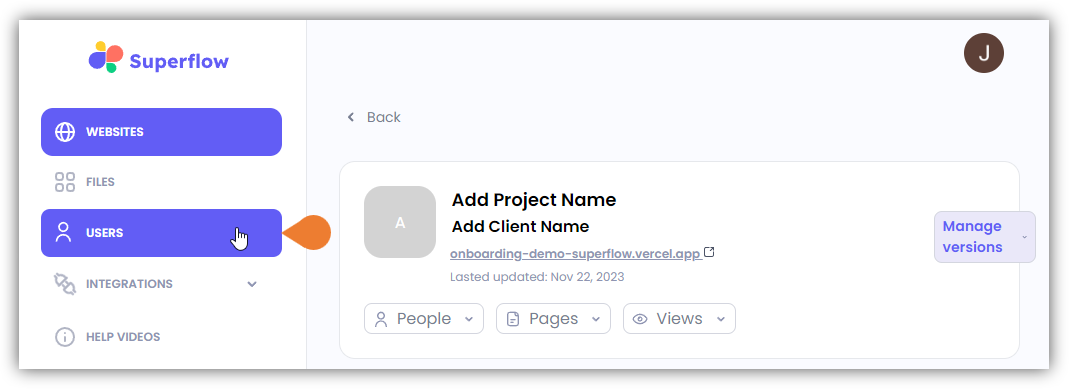The image size is (1070, 389).
Task: Open the Views dropdown
Action: 679,319
